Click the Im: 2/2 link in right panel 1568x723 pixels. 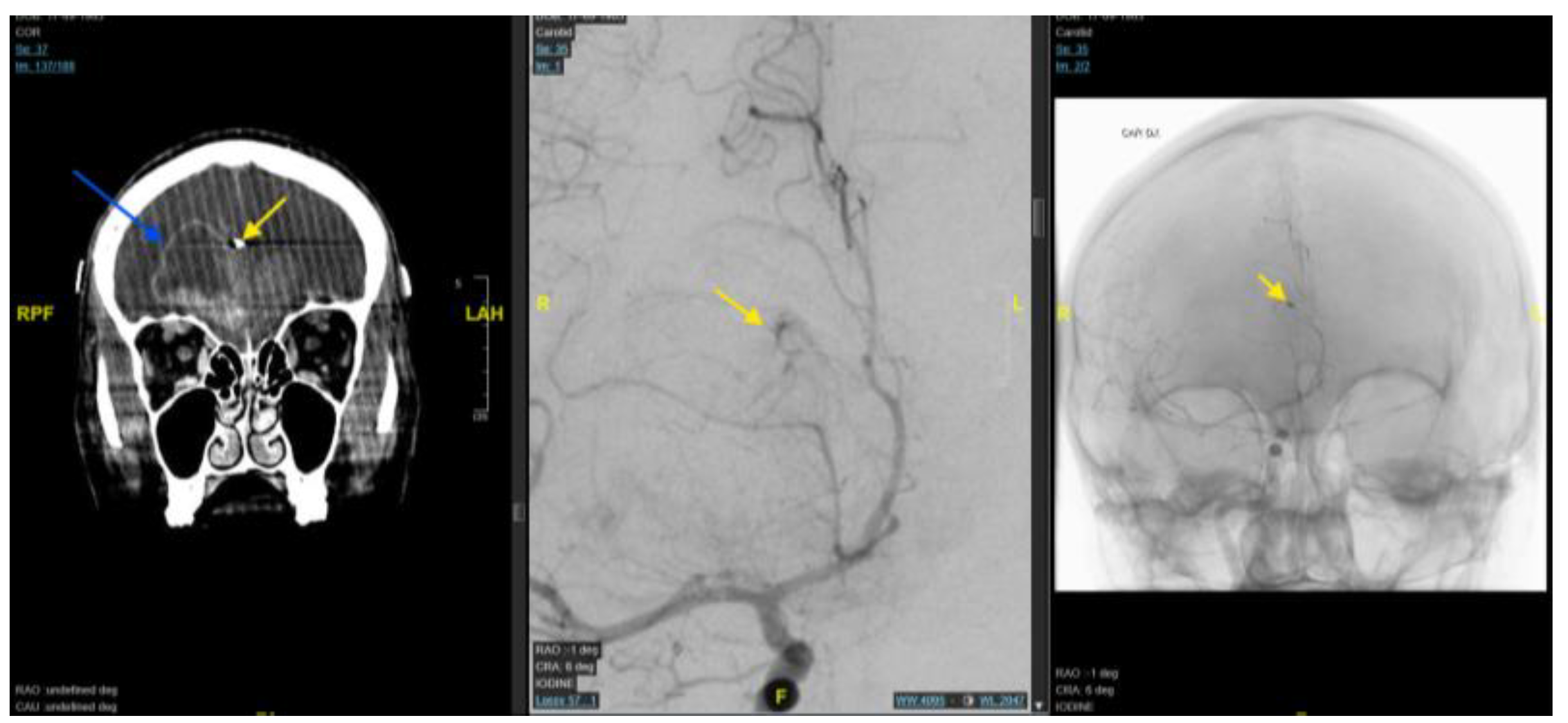[1072, 66]
